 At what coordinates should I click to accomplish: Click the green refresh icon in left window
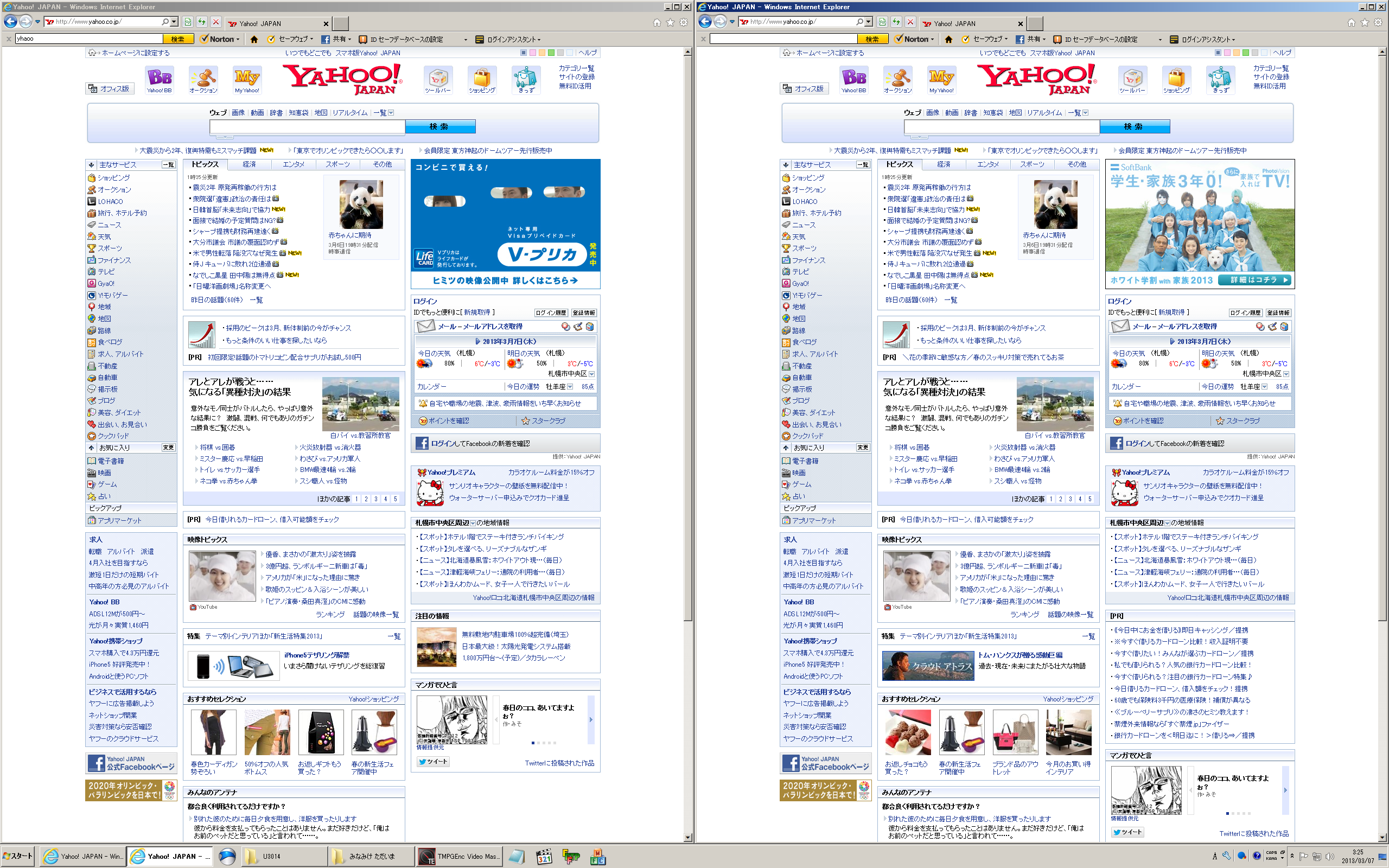(201, 22)
